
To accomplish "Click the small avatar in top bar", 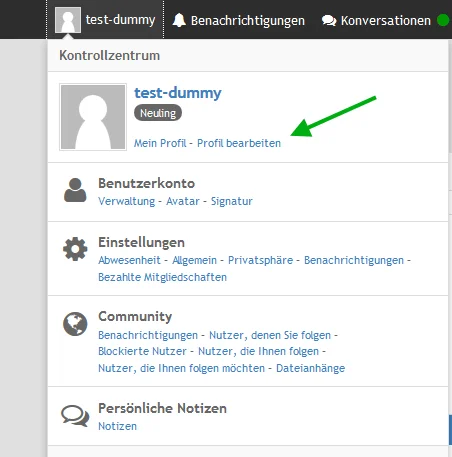I will coord(68,20).
